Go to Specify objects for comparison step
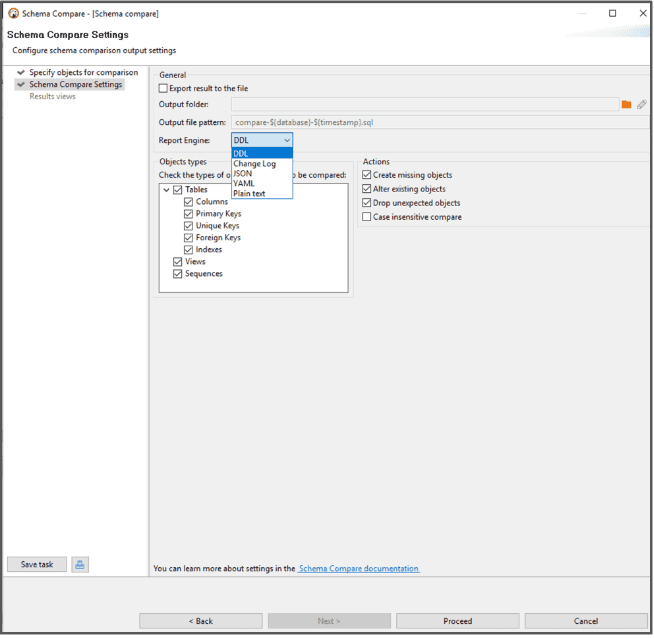Viewport: 654px width, 638px height. [x=83, y=73]
